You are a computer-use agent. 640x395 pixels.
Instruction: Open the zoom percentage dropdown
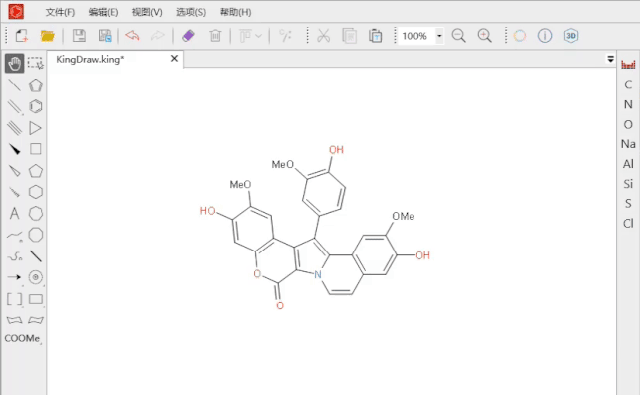(439, 36)
